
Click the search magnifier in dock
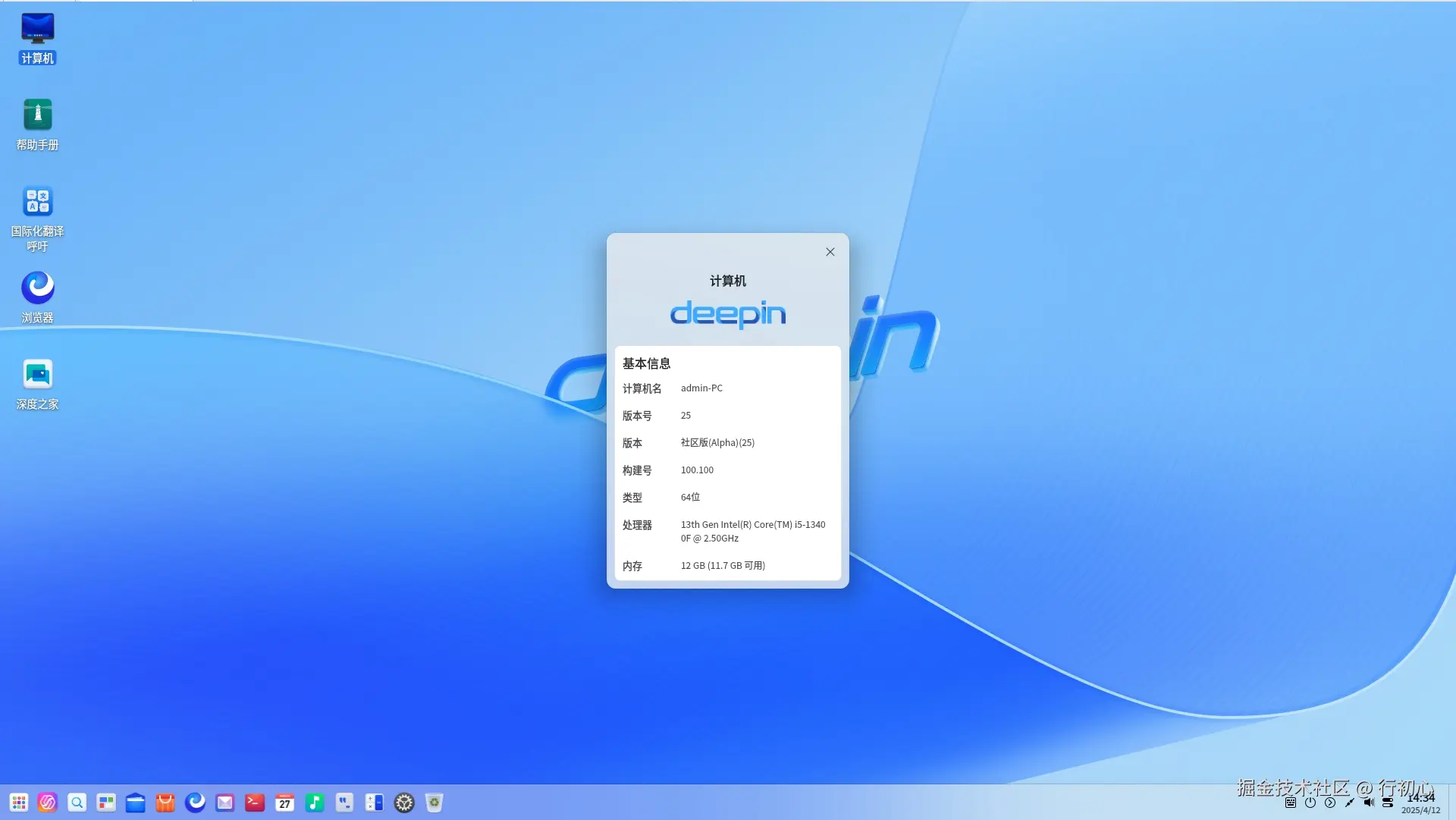pyautogui.click(x=77, y=803)
